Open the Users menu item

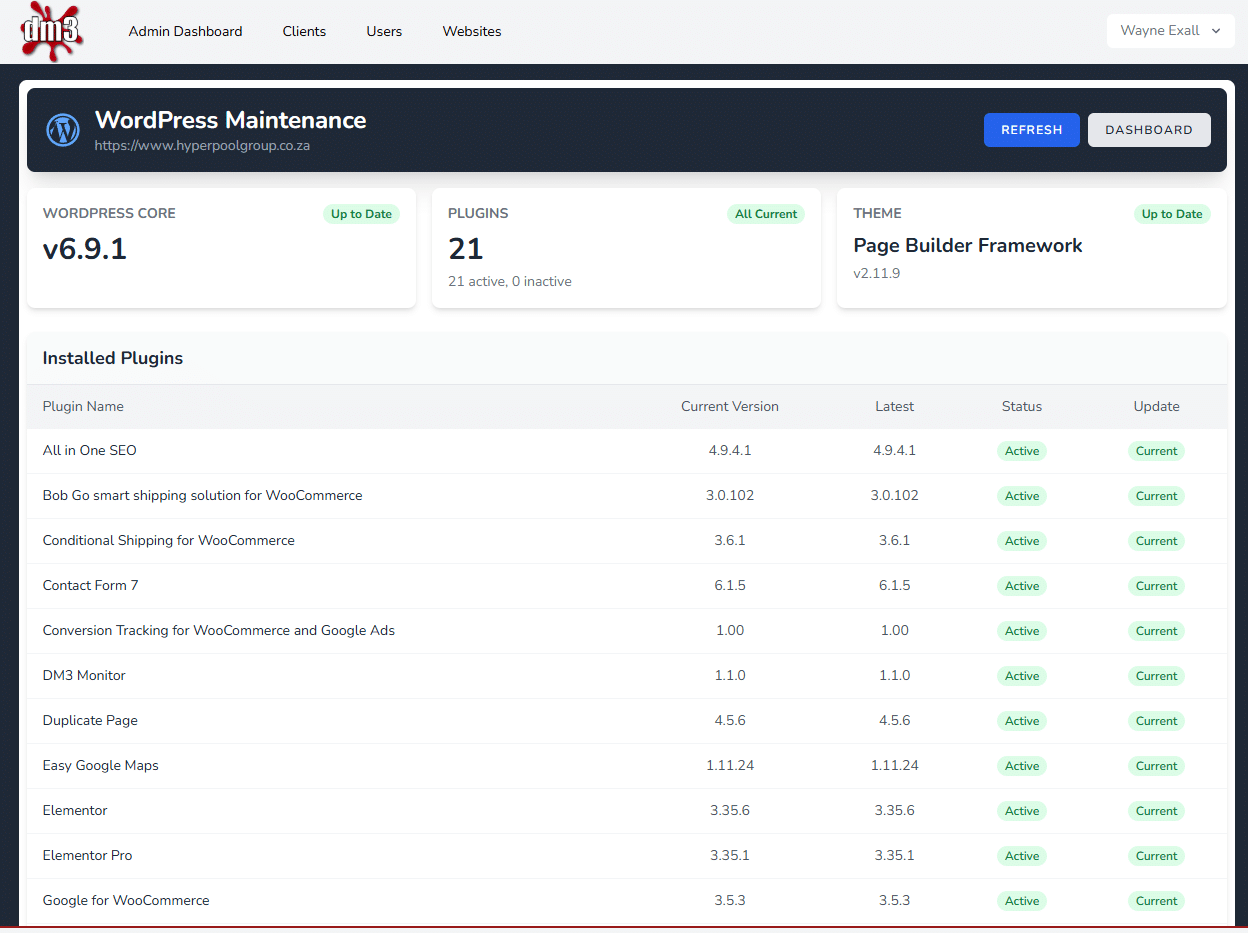point(384,31)
